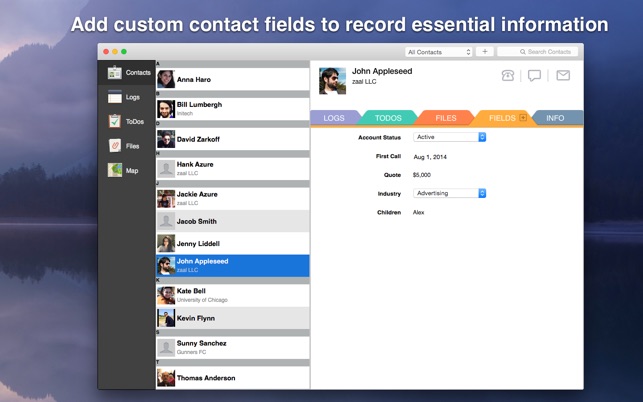Screen dimensions: 643x402
Task: Click the Industry field label
Action: point(389,194)
